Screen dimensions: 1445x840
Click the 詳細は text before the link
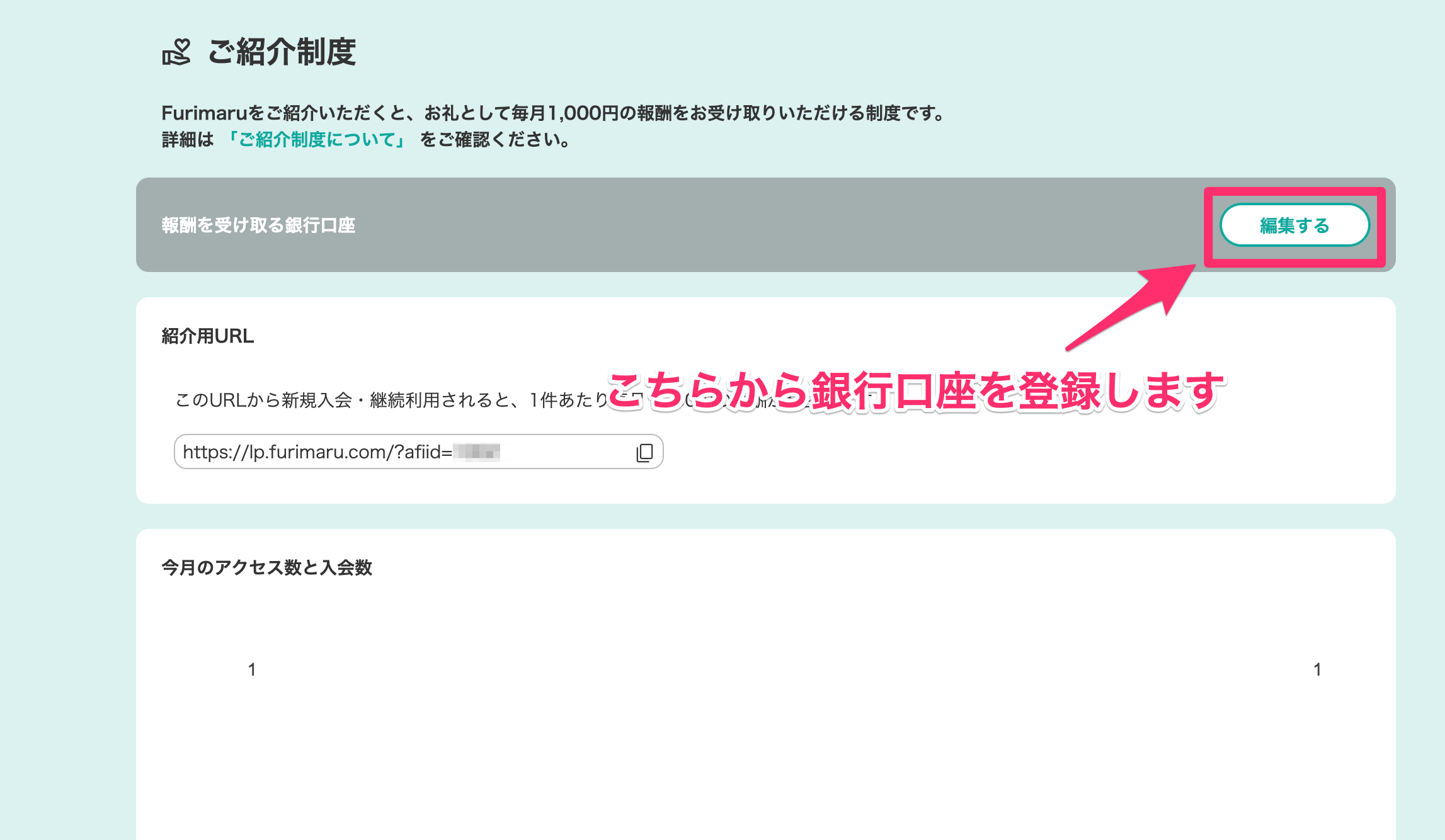coord(188,139)
